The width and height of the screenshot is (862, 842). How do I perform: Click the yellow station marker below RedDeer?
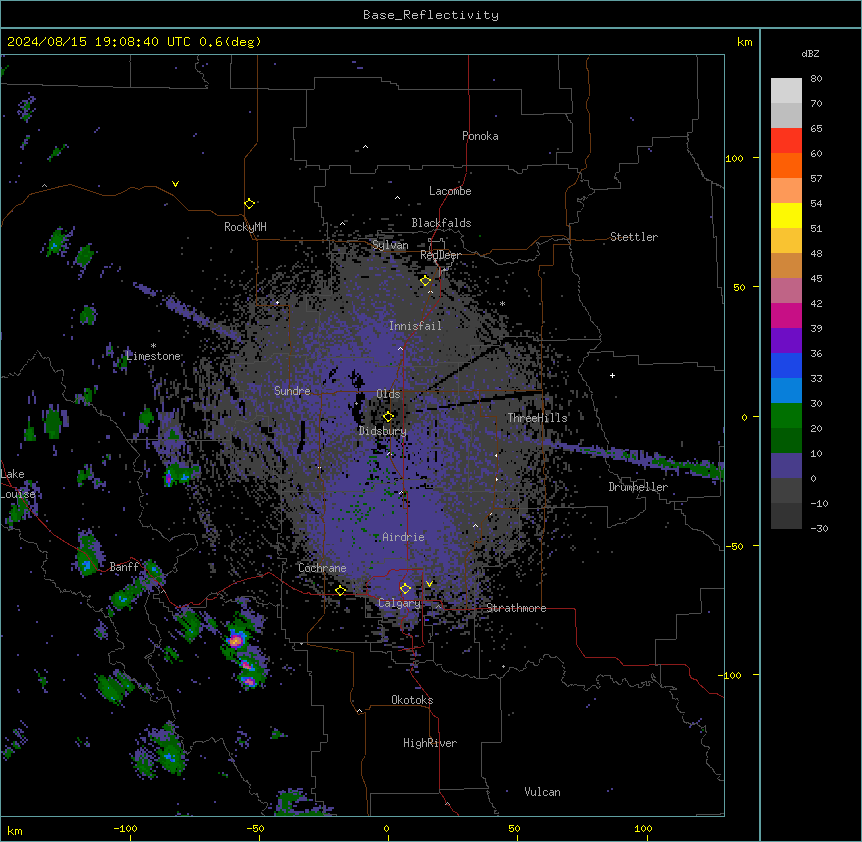(x=425, y=281)
